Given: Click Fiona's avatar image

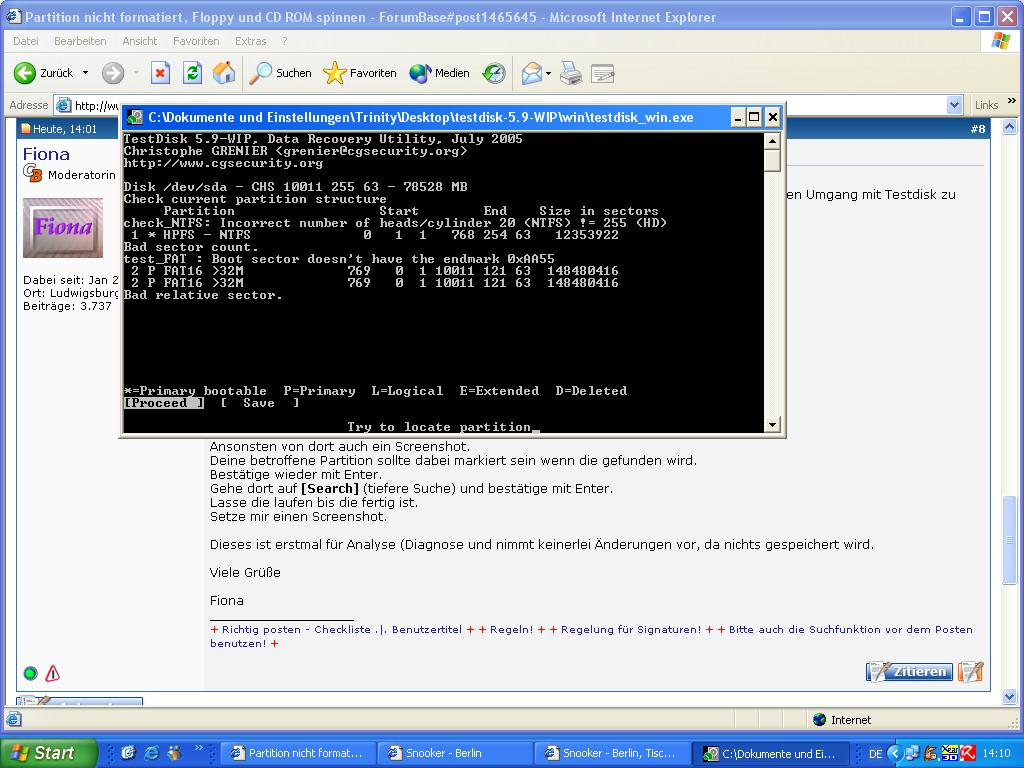Looking at the screenshot, I should (63, 228).
